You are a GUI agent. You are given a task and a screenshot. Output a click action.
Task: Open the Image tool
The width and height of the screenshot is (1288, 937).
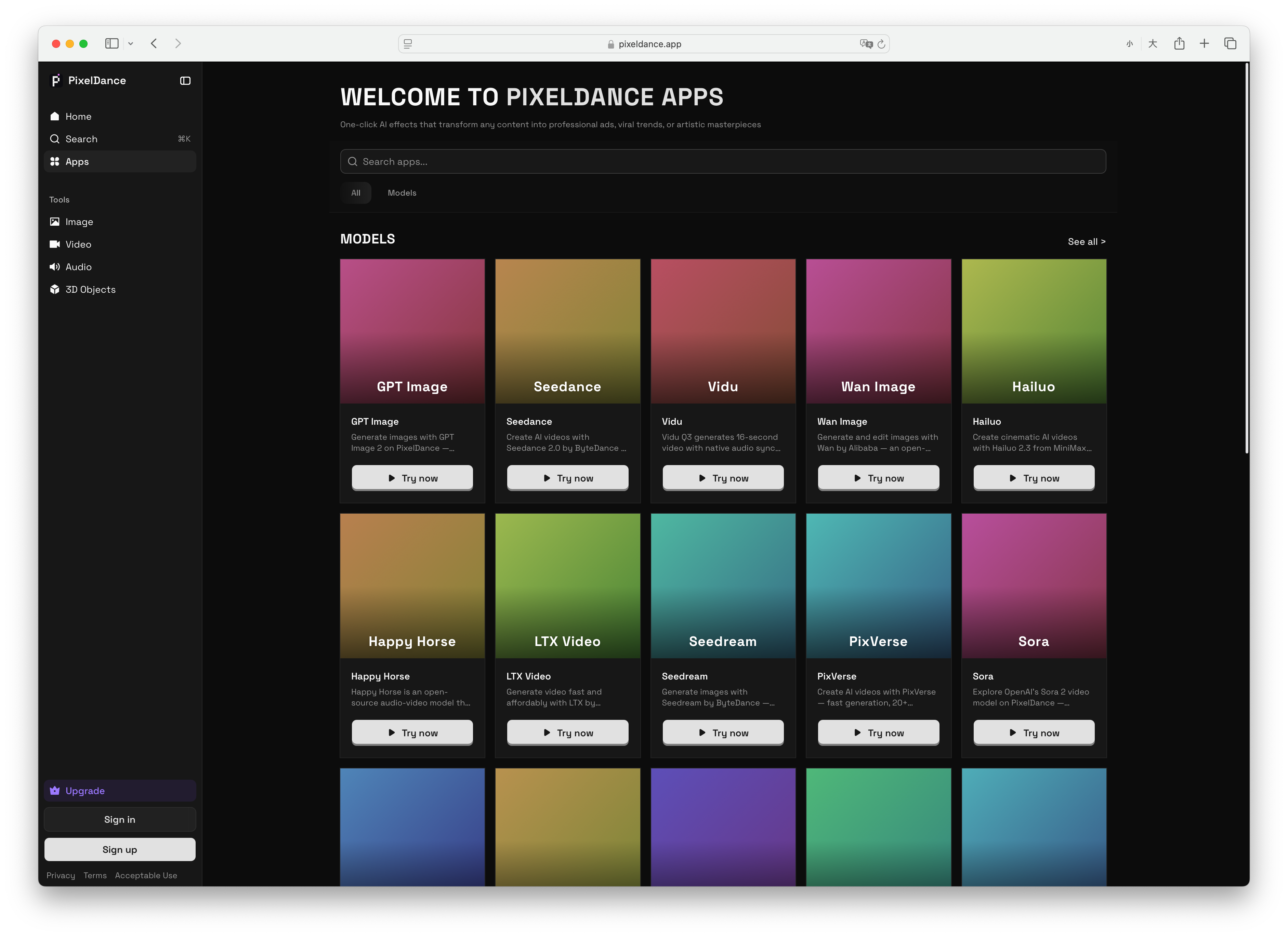[120, 222]
